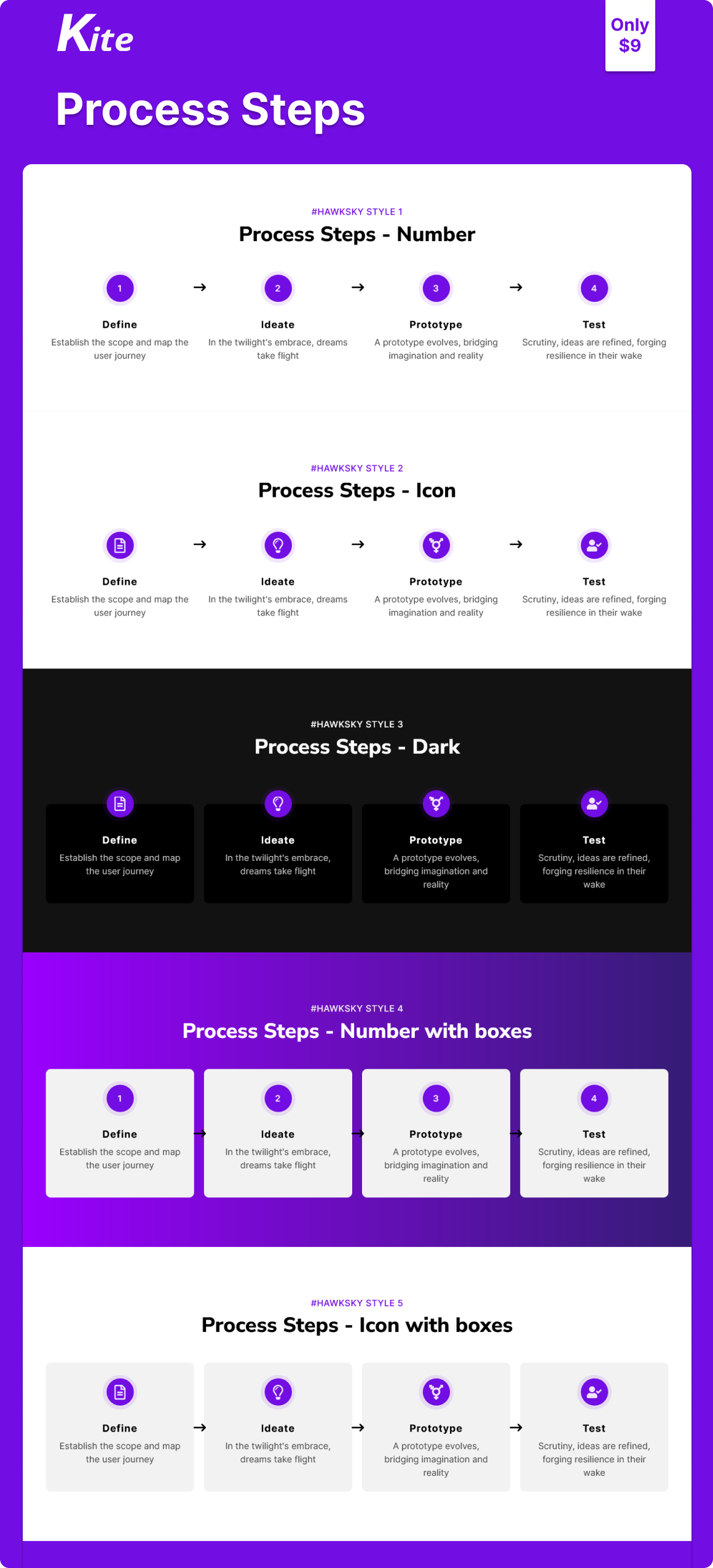Select the Ideate card in Number with boxes
Viewport: 713px width, 1568px height.
click(278, 1133)
